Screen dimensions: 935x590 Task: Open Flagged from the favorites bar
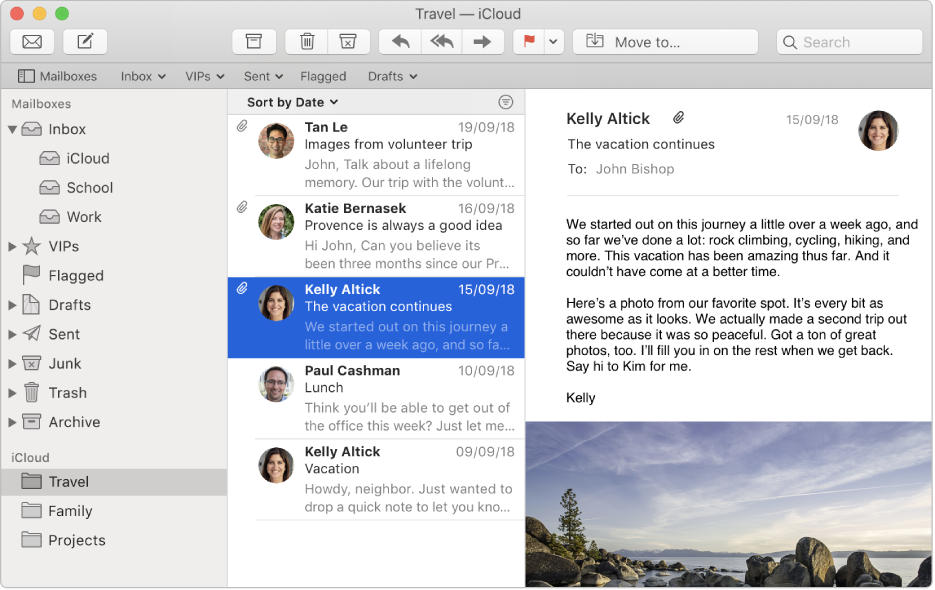tap(323, 76)
